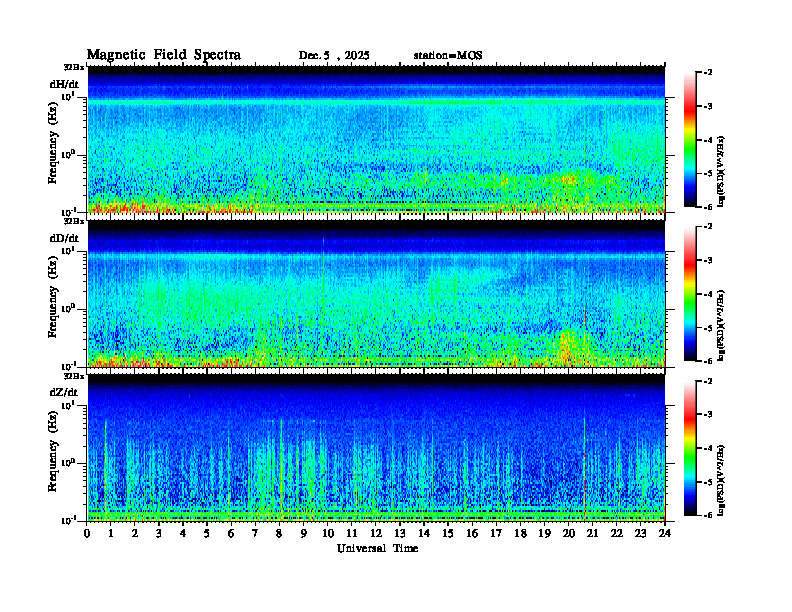The image size is (792, 612).
Task: Click hour label "20" on the time axis
Action: pos(568,533)
